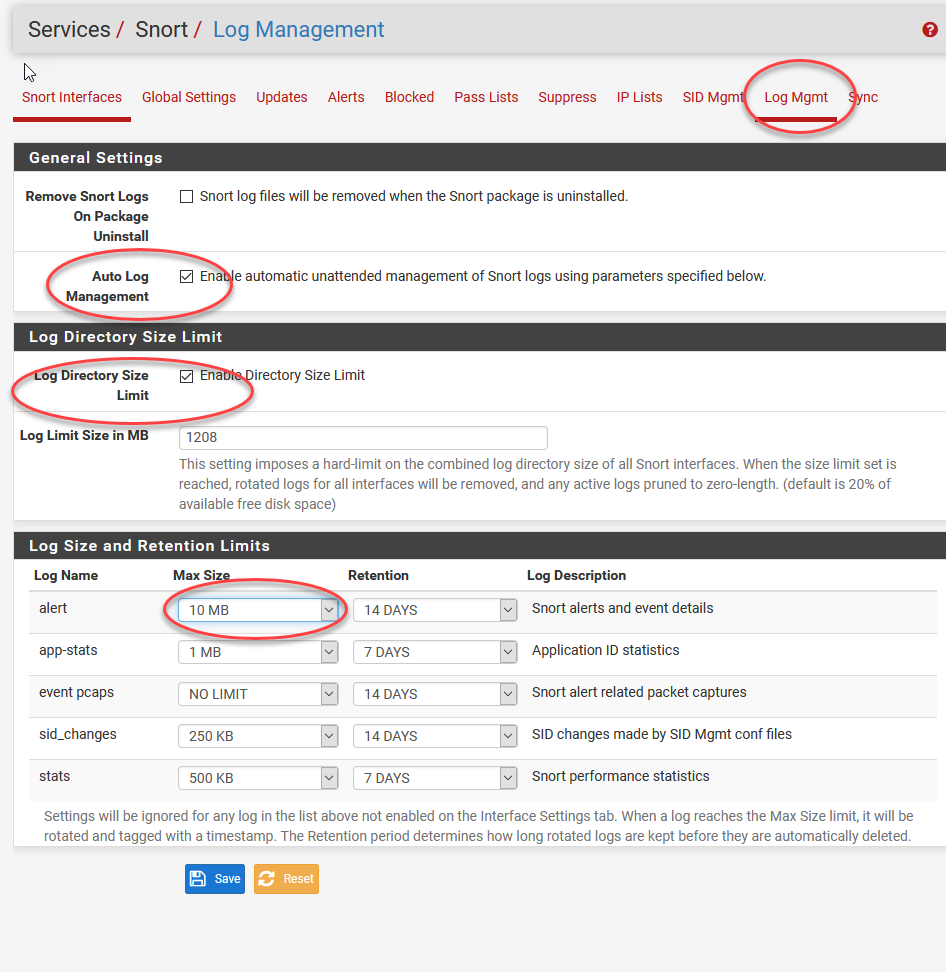
Task: Open the event pcaps Retention dropdown
Action: coord(435,694)
